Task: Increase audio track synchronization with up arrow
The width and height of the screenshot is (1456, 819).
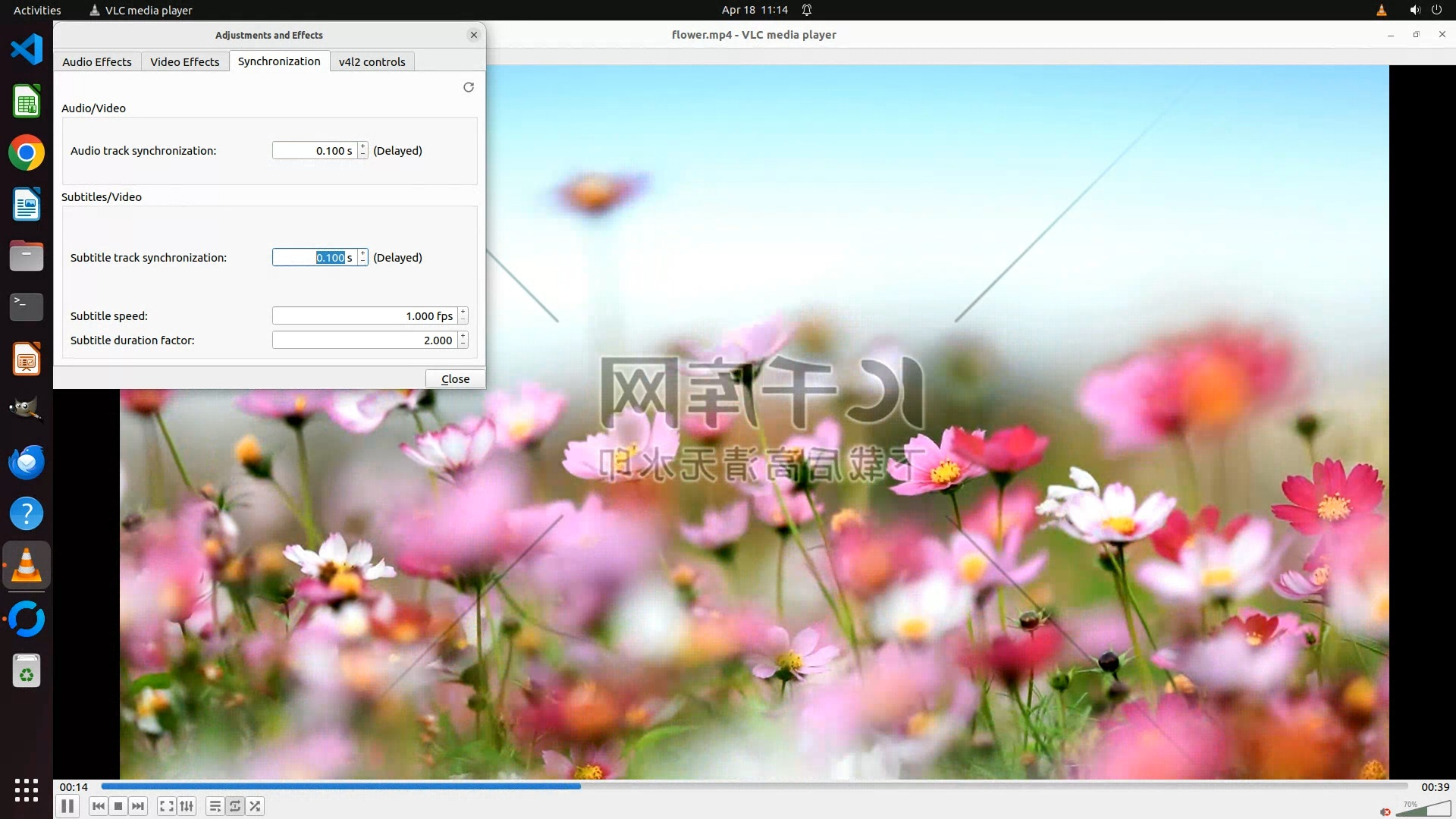Action: 363,146
